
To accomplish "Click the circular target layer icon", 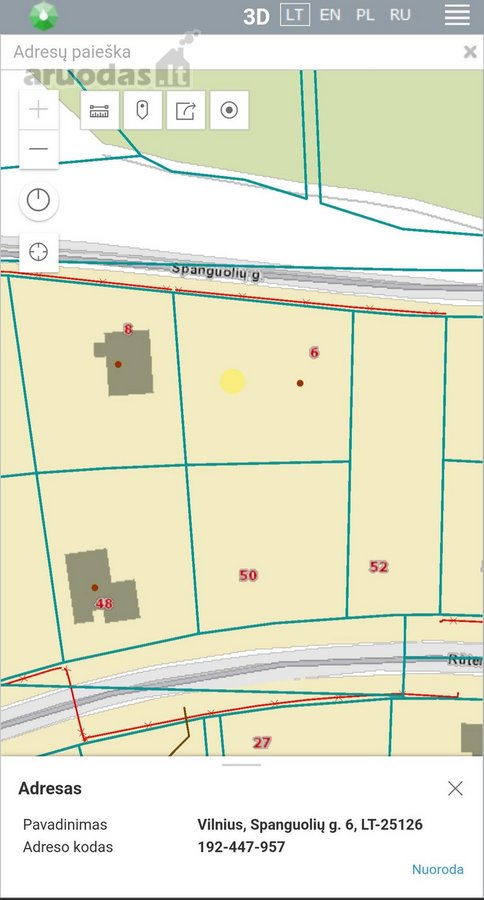I will click(x=229, y=110).
